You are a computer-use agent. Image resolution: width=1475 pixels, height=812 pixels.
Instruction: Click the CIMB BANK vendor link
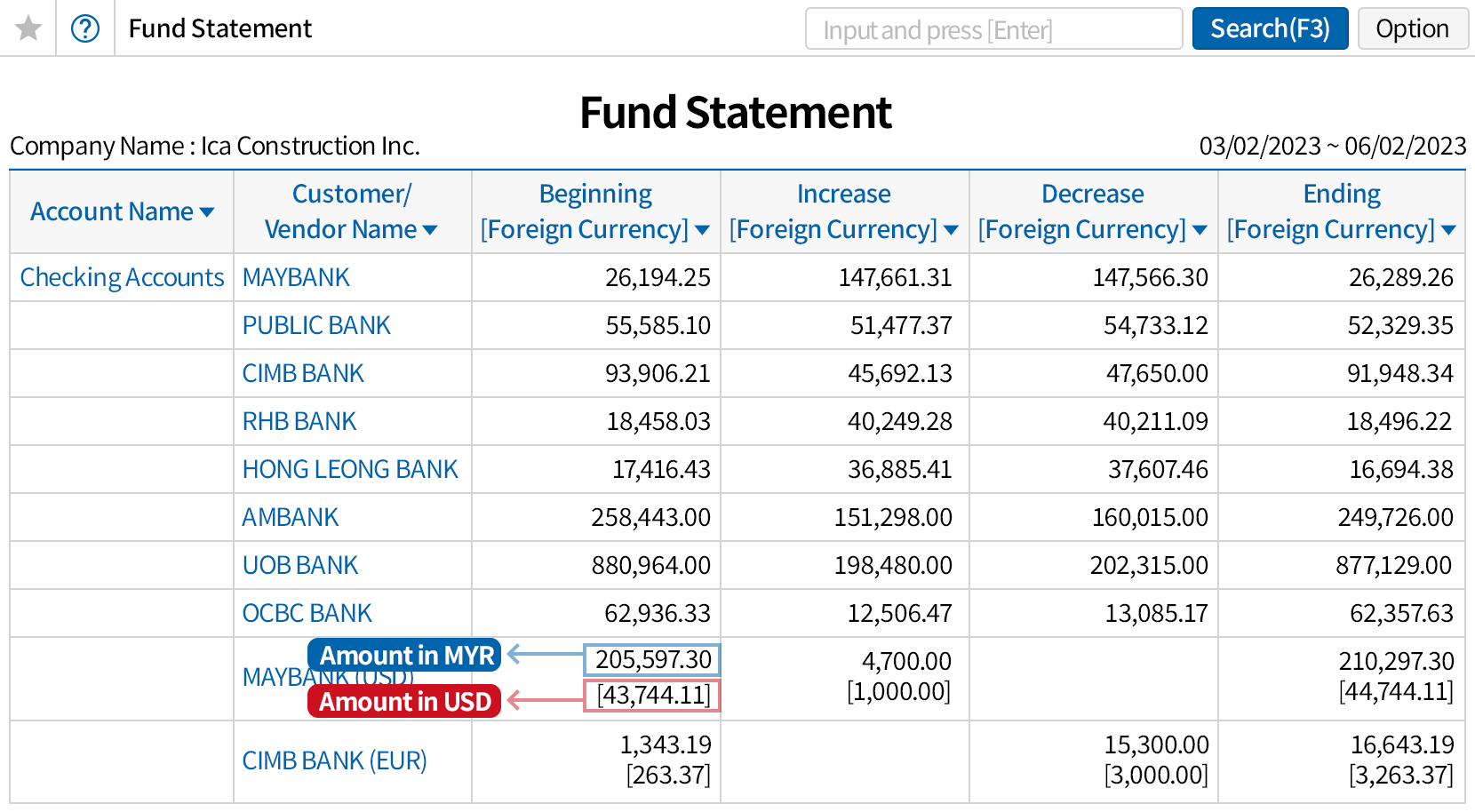pos(303,373)
